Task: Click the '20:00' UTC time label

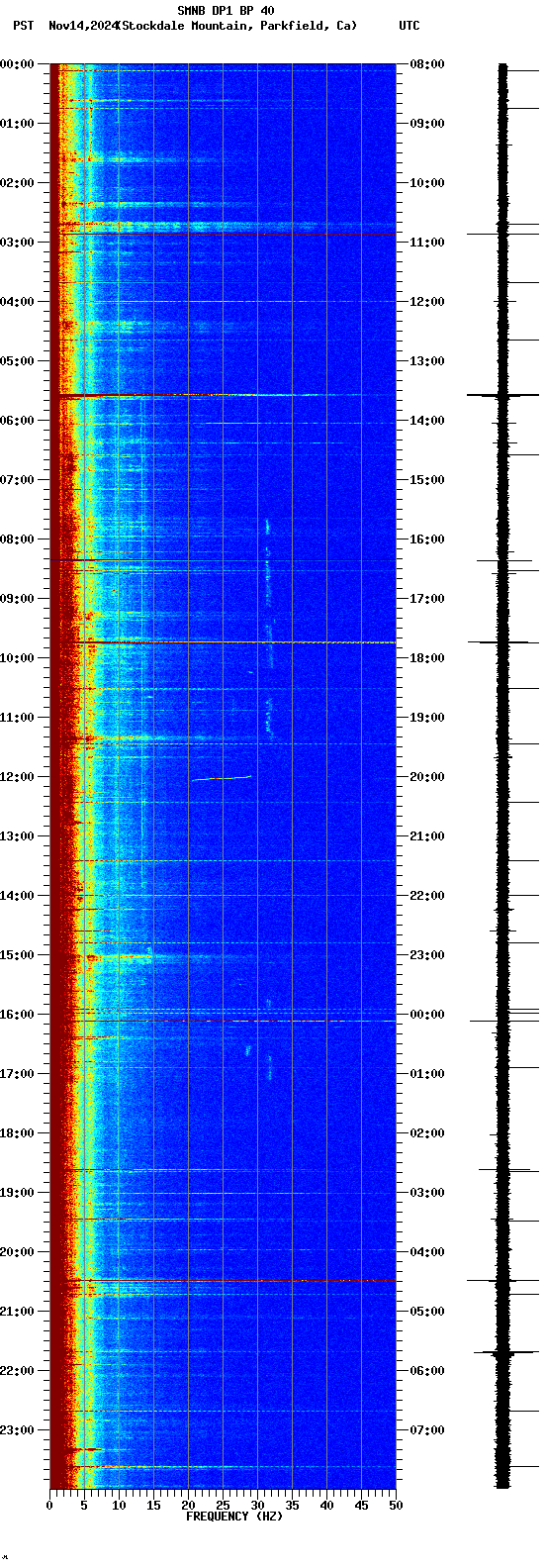Action: [427, 777]
